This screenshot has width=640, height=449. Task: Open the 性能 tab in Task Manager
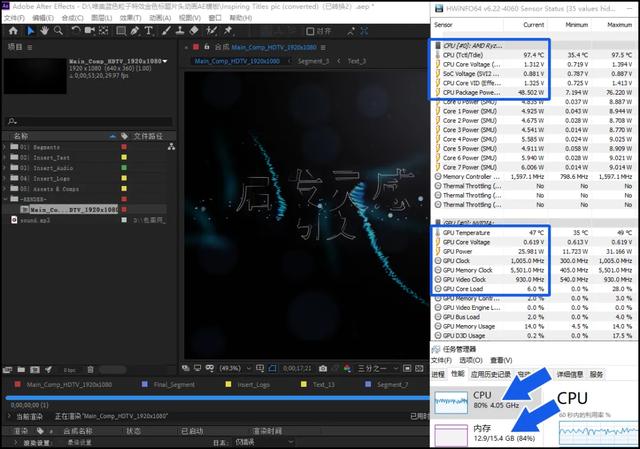[x=458, y=374]
